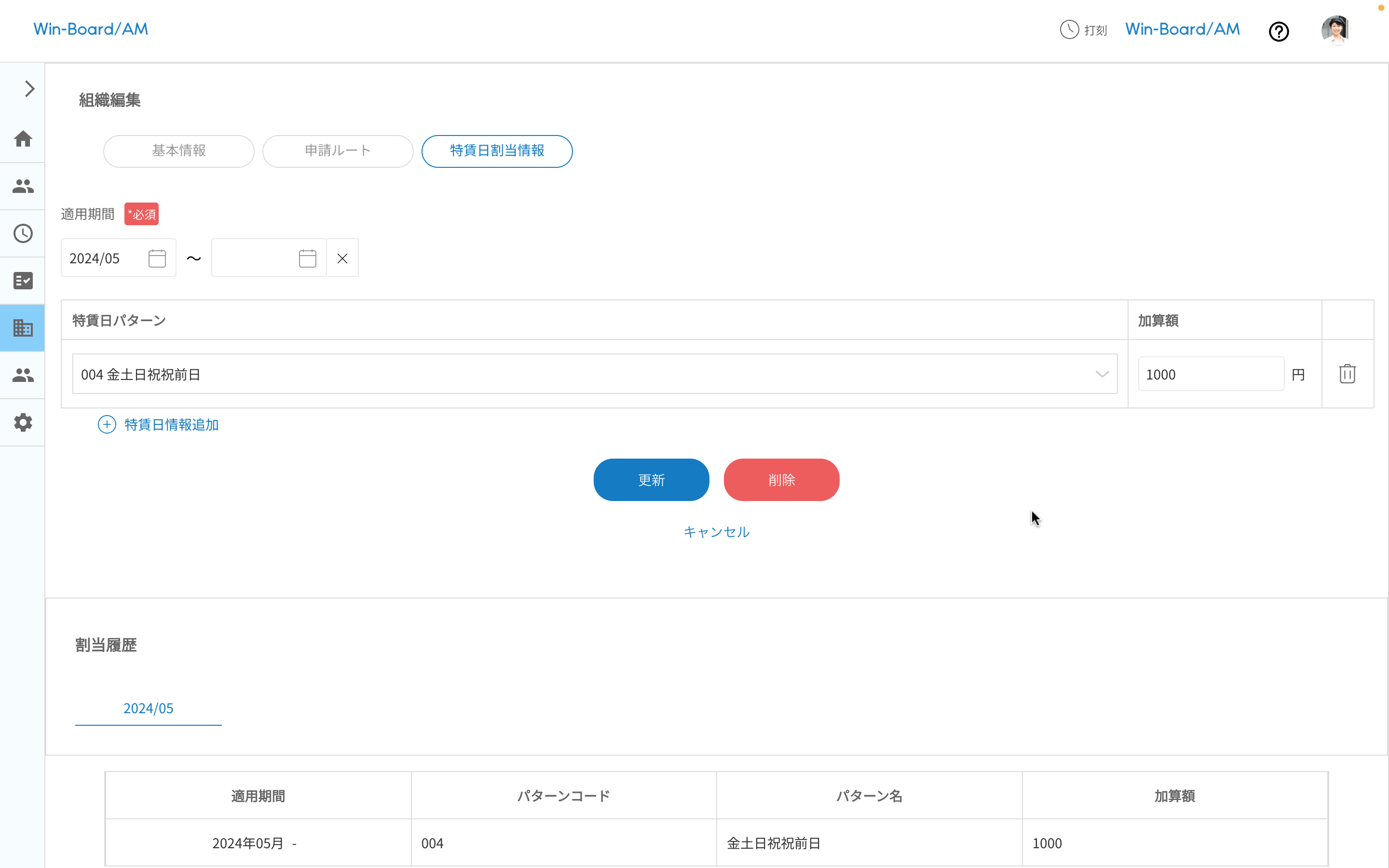1389x868 pixels.
Task: Open the checklist icon in sidebar
Action: click(x=23, y=281)
